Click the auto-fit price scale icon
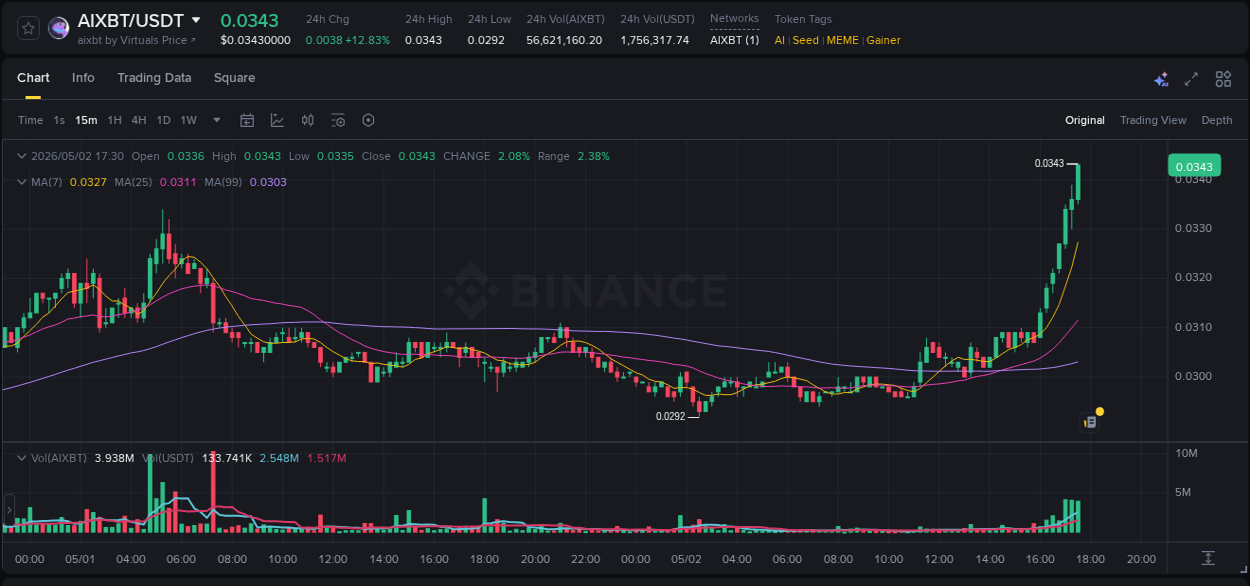Viewport: 1250px width, 586px height. (1208, 558)
